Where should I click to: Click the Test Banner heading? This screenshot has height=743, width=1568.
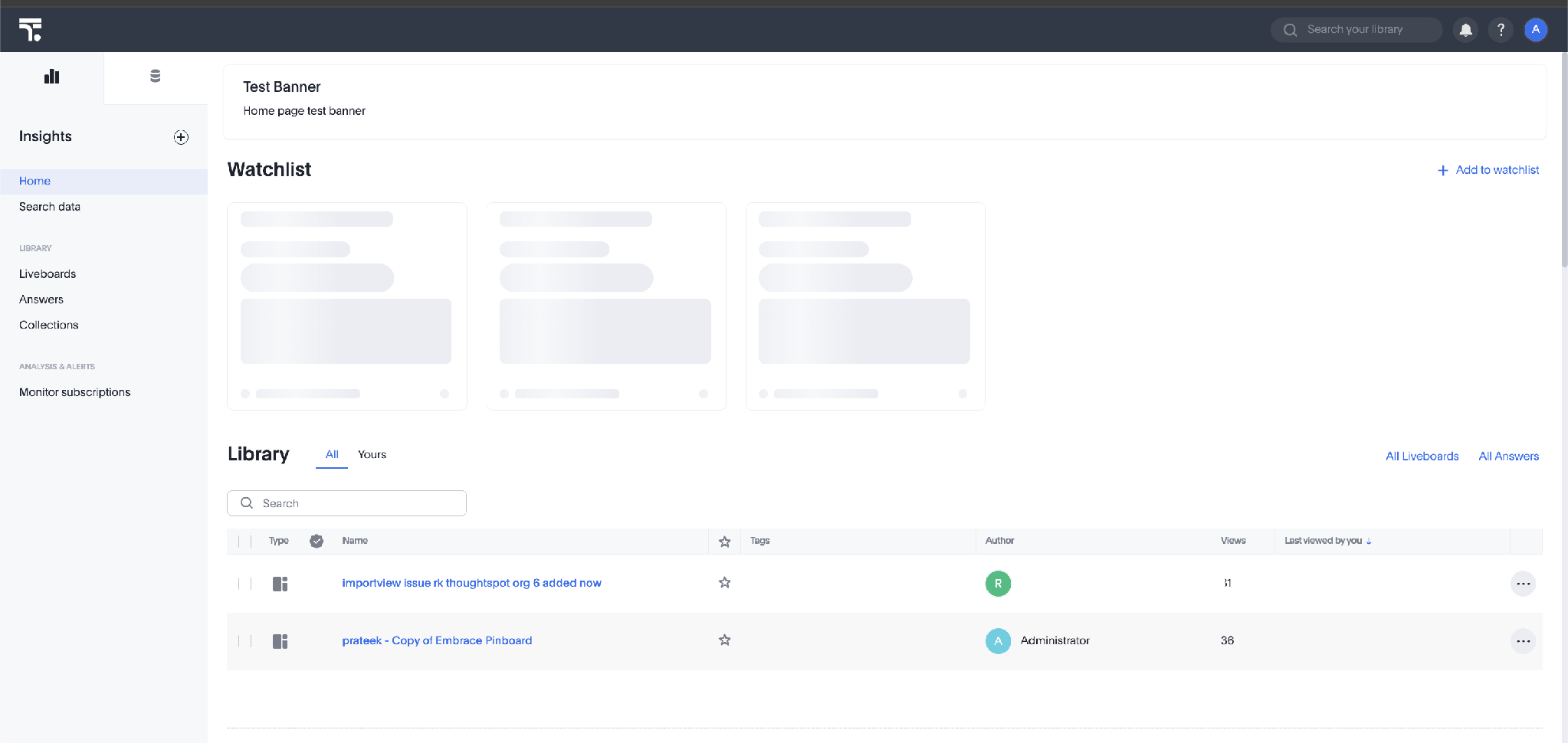click(282, 87)
